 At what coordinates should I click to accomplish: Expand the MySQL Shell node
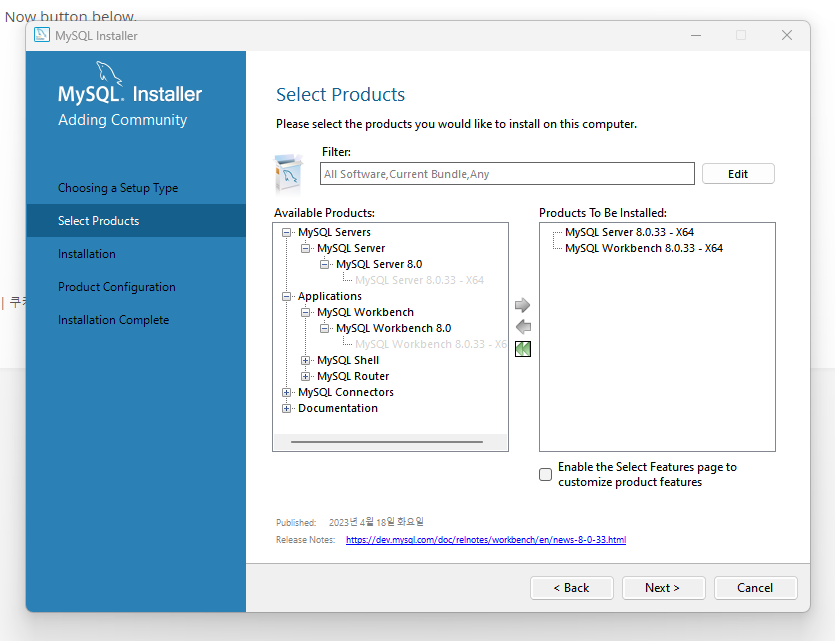[x=305, y=360]
